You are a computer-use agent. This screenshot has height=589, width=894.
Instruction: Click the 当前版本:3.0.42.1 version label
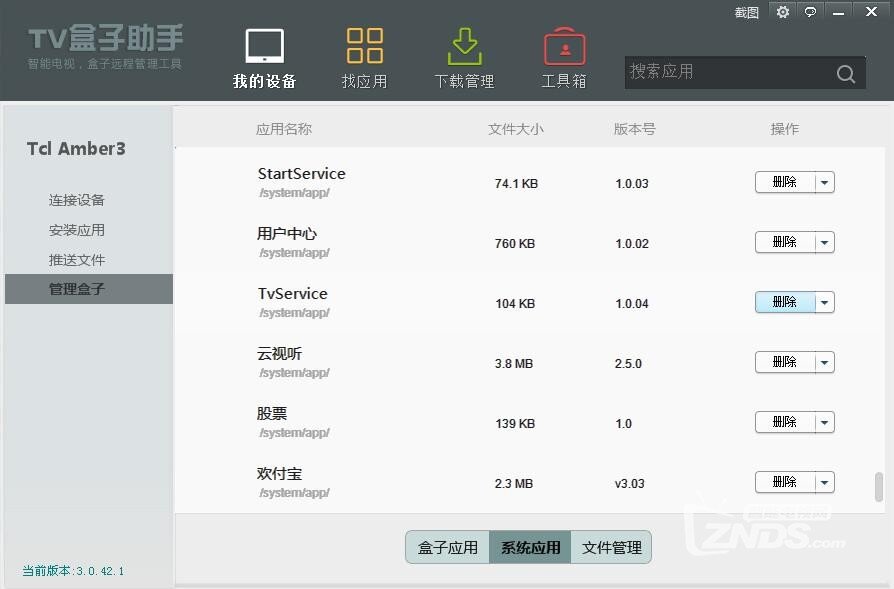point(73,571)
